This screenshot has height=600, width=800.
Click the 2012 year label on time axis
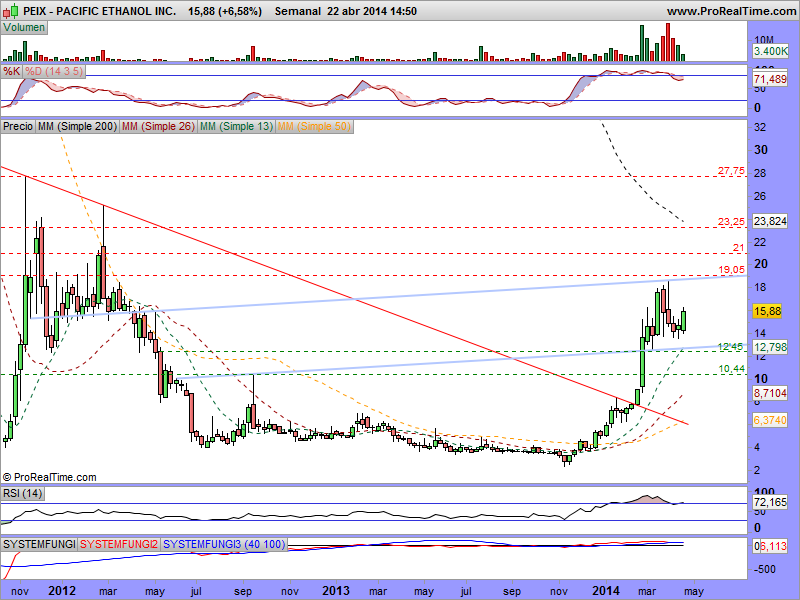tap(62, 591)
